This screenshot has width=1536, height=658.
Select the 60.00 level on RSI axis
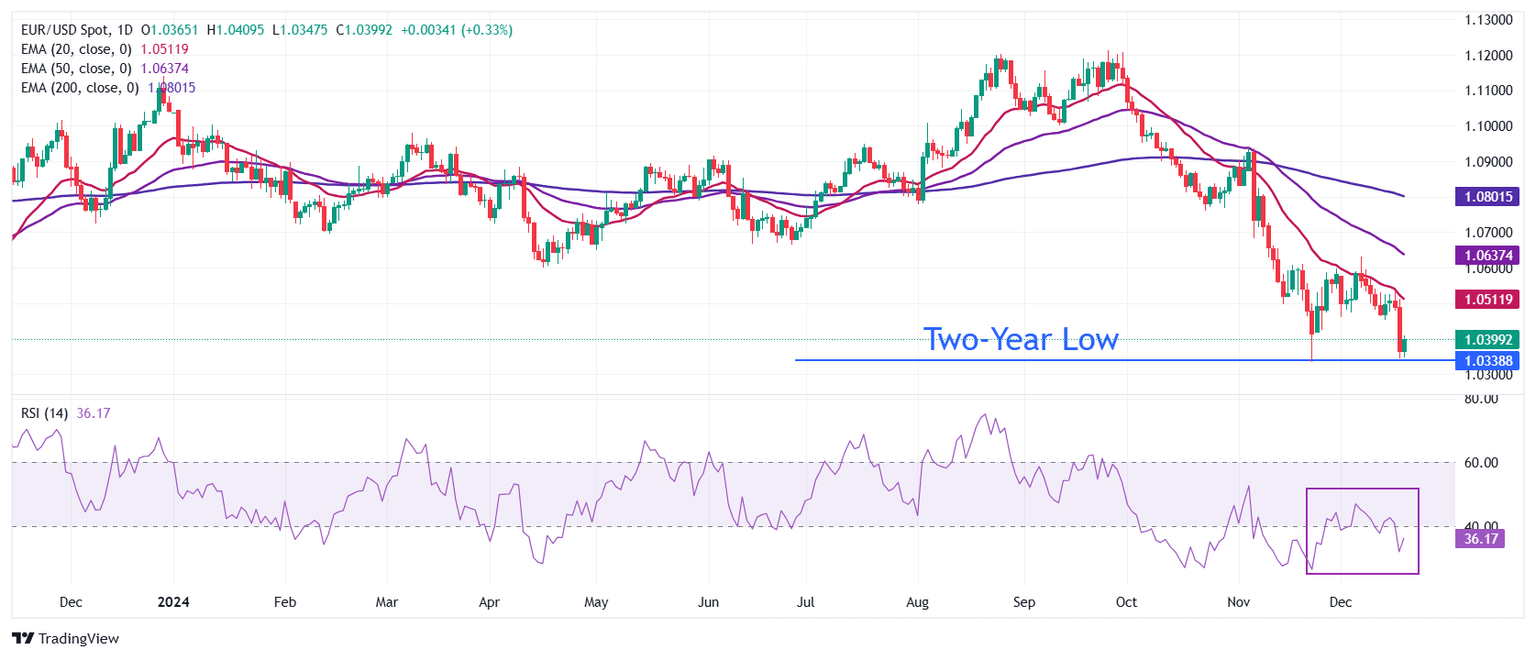1479,463
